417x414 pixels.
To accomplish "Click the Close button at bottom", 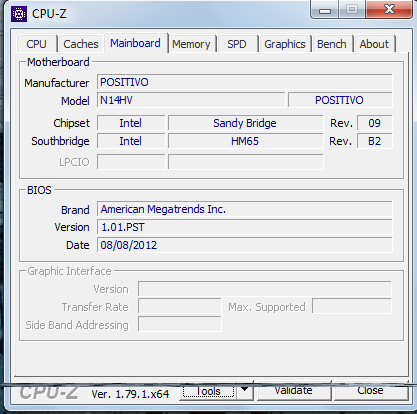I will (370, 390).
